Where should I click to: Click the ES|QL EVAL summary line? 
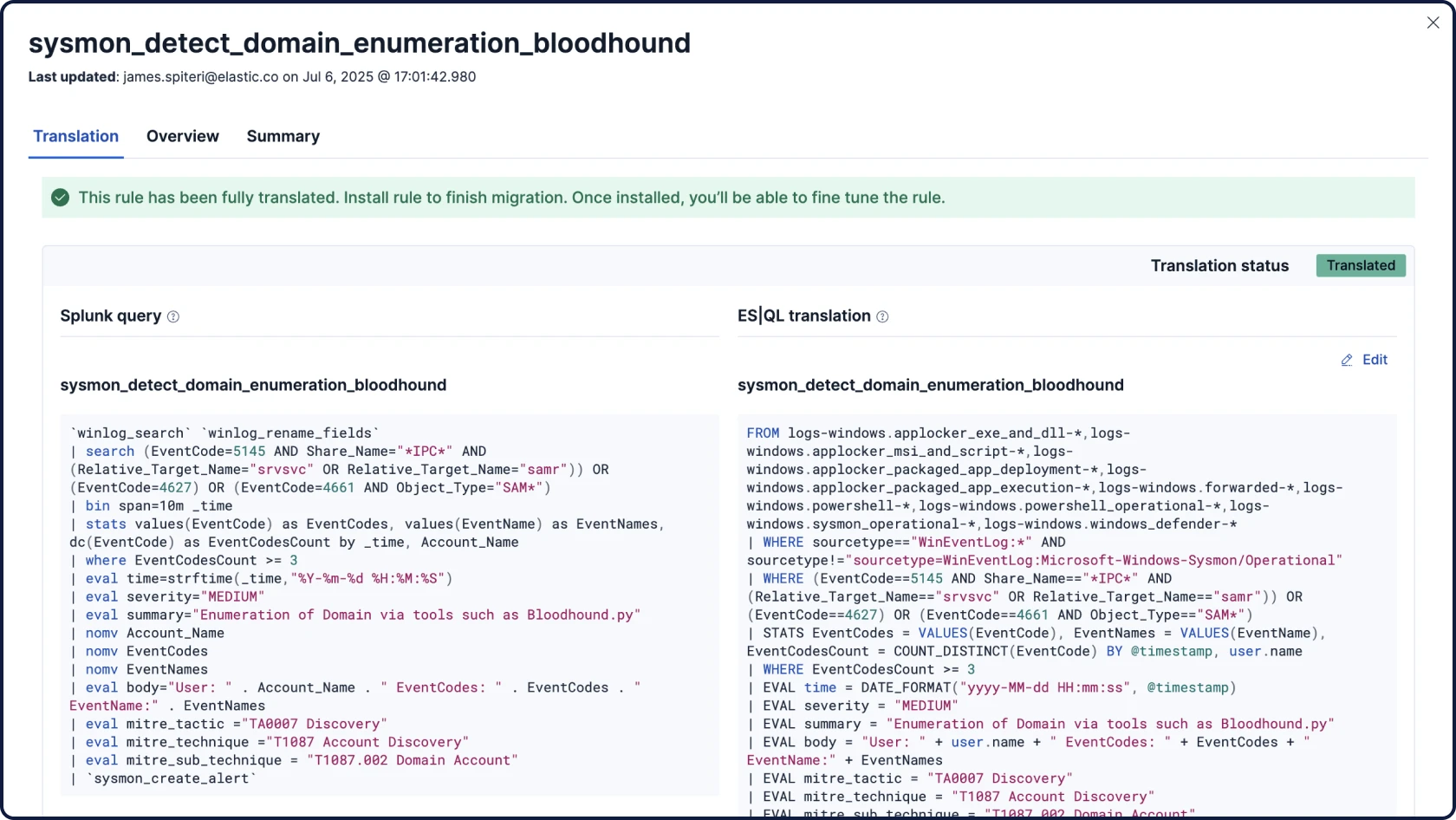pos(1041,725)
